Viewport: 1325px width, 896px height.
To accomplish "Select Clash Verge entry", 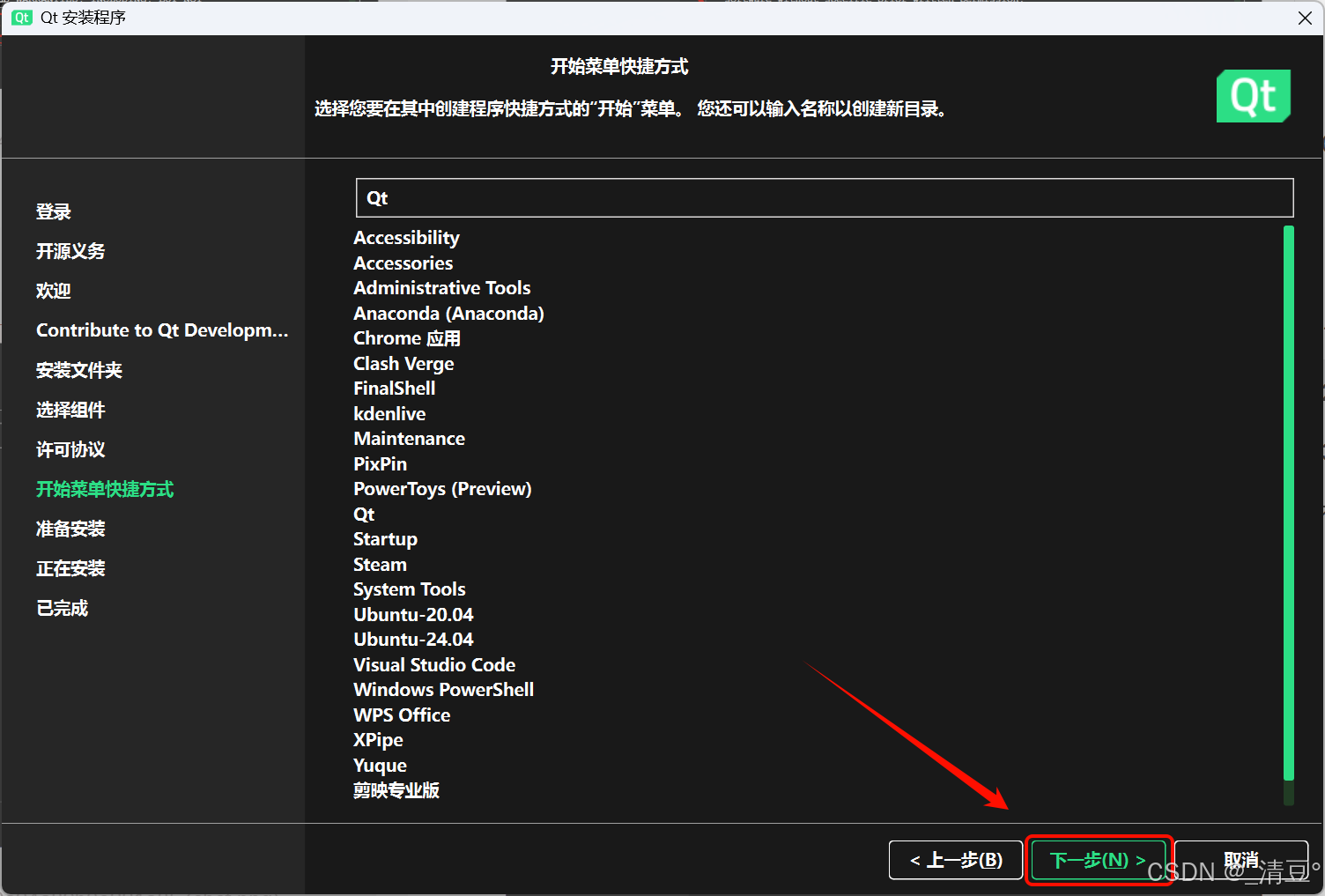I will click(403, 364).
